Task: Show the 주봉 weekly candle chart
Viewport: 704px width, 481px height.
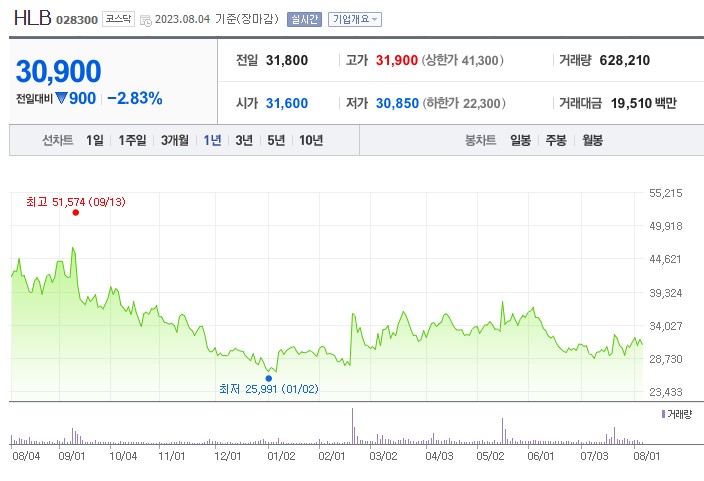Action: [556, 140]
